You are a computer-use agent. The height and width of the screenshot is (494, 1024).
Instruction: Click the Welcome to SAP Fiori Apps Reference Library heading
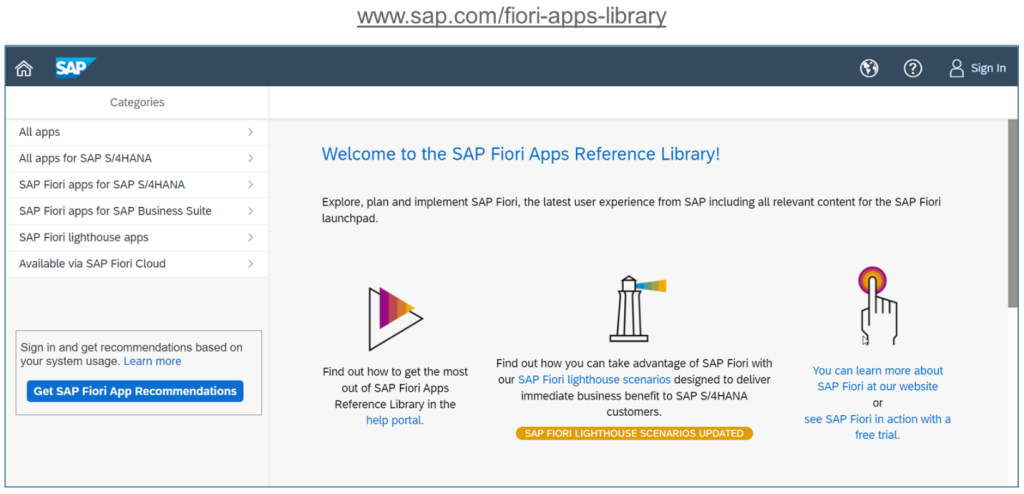point(521,155)
